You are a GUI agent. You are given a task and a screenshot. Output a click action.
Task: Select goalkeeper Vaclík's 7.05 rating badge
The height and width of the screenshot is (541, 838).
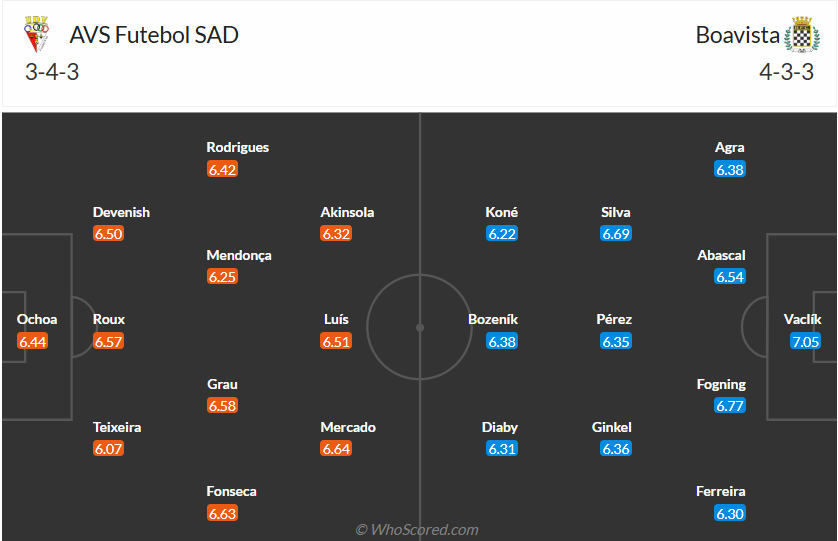[x=804, y=342]
